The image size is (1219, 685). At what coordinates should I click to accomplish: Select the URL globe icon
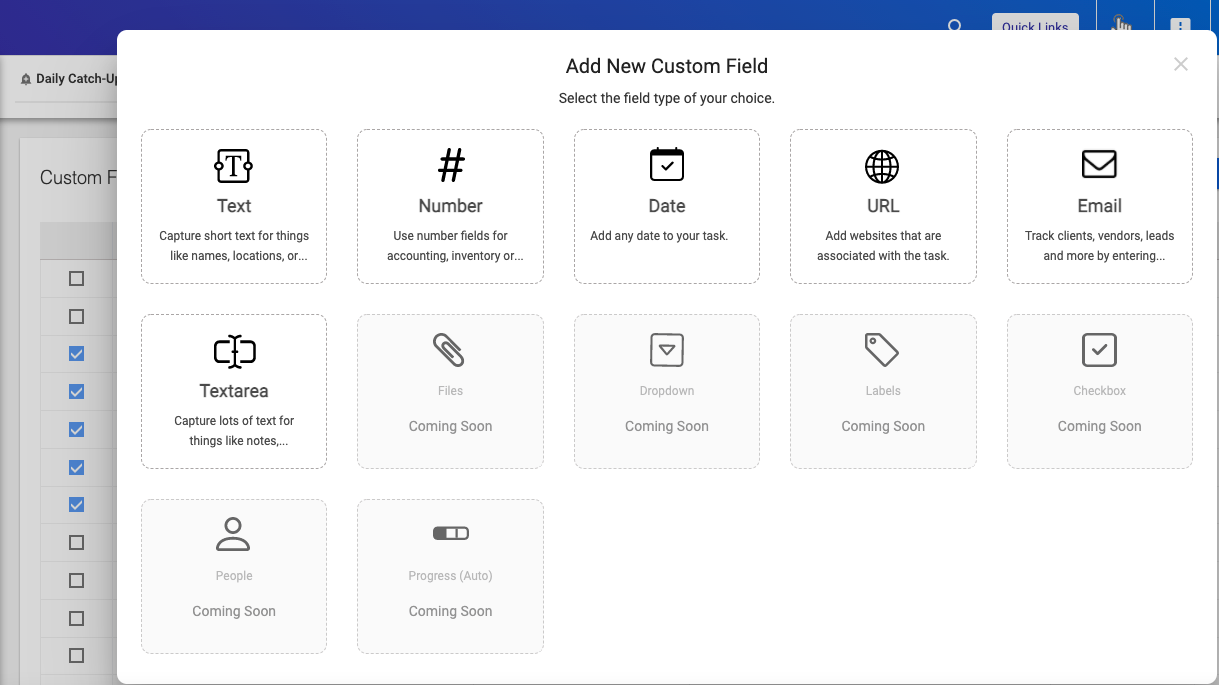click(x=883, y=167)
